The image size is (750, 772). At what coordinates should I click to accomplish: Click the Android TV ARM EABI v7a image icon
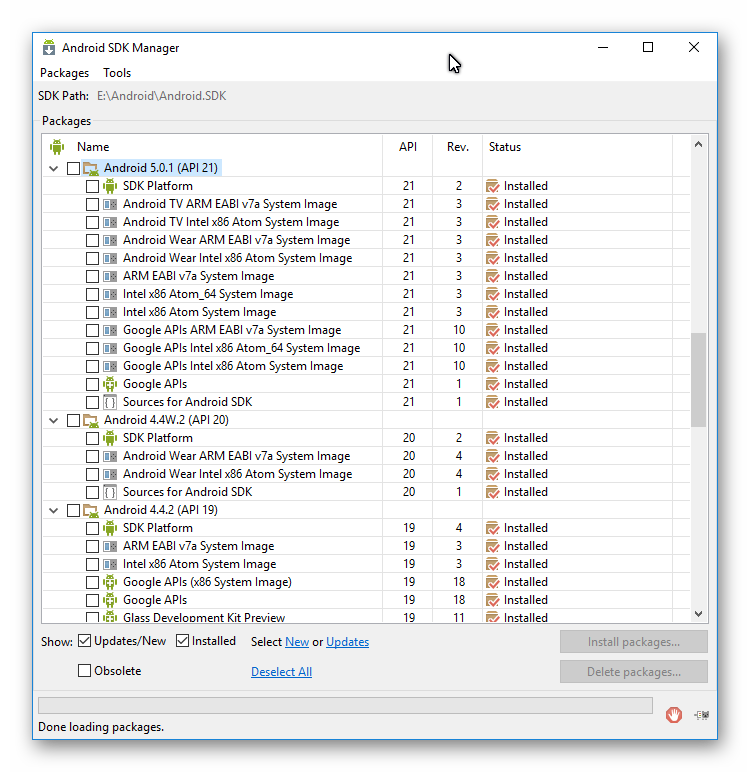click(110, 204)
